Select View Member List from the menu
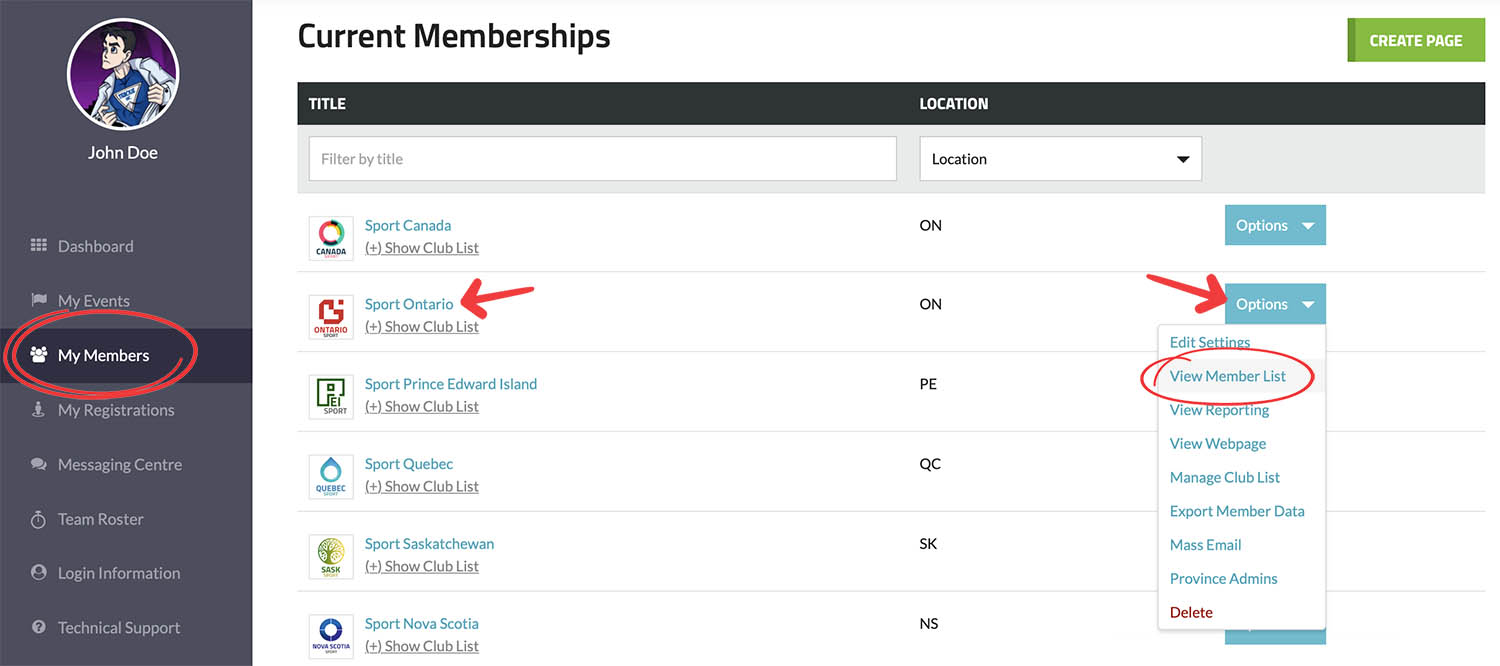The image size is (1500, 666). (x=1228, y=376)
